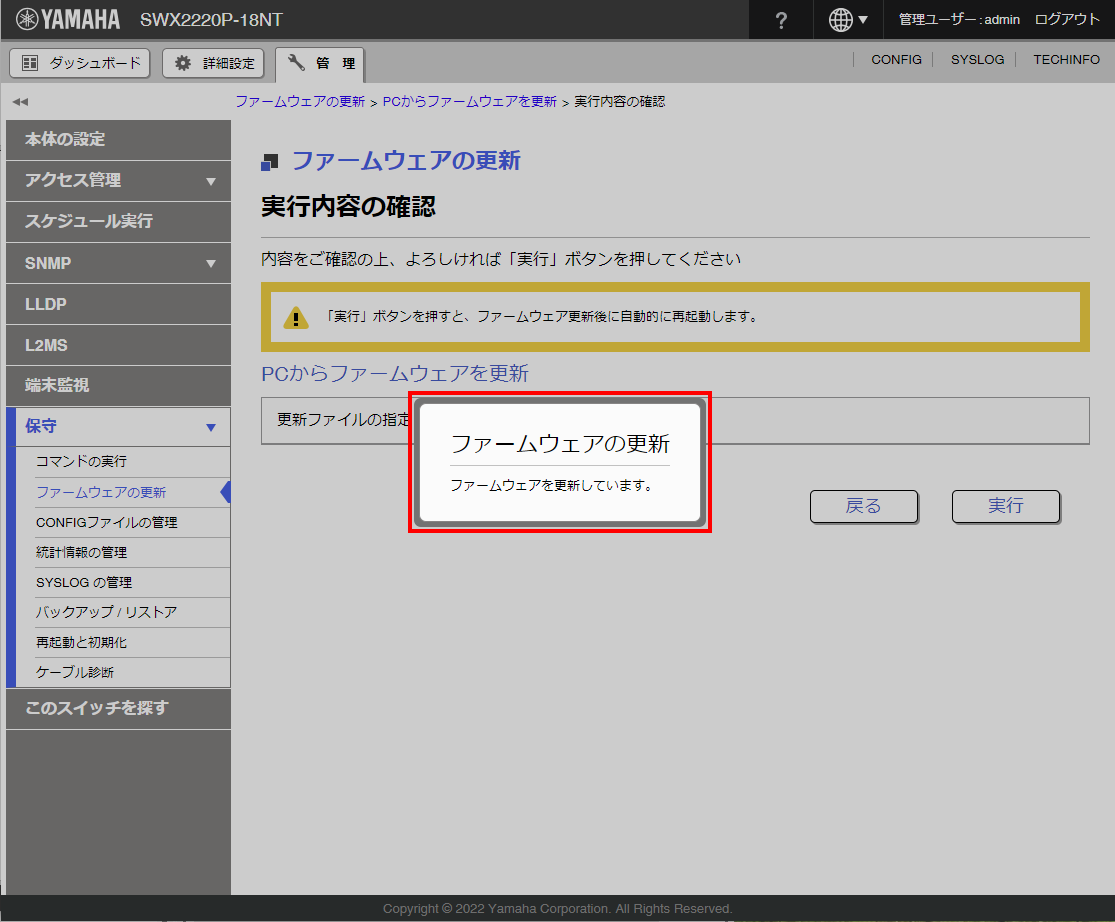Image resolution: width=1115 pixels, height=922 pixels.
Task: Click the ログアウト link
Action: click(1067, 20)
